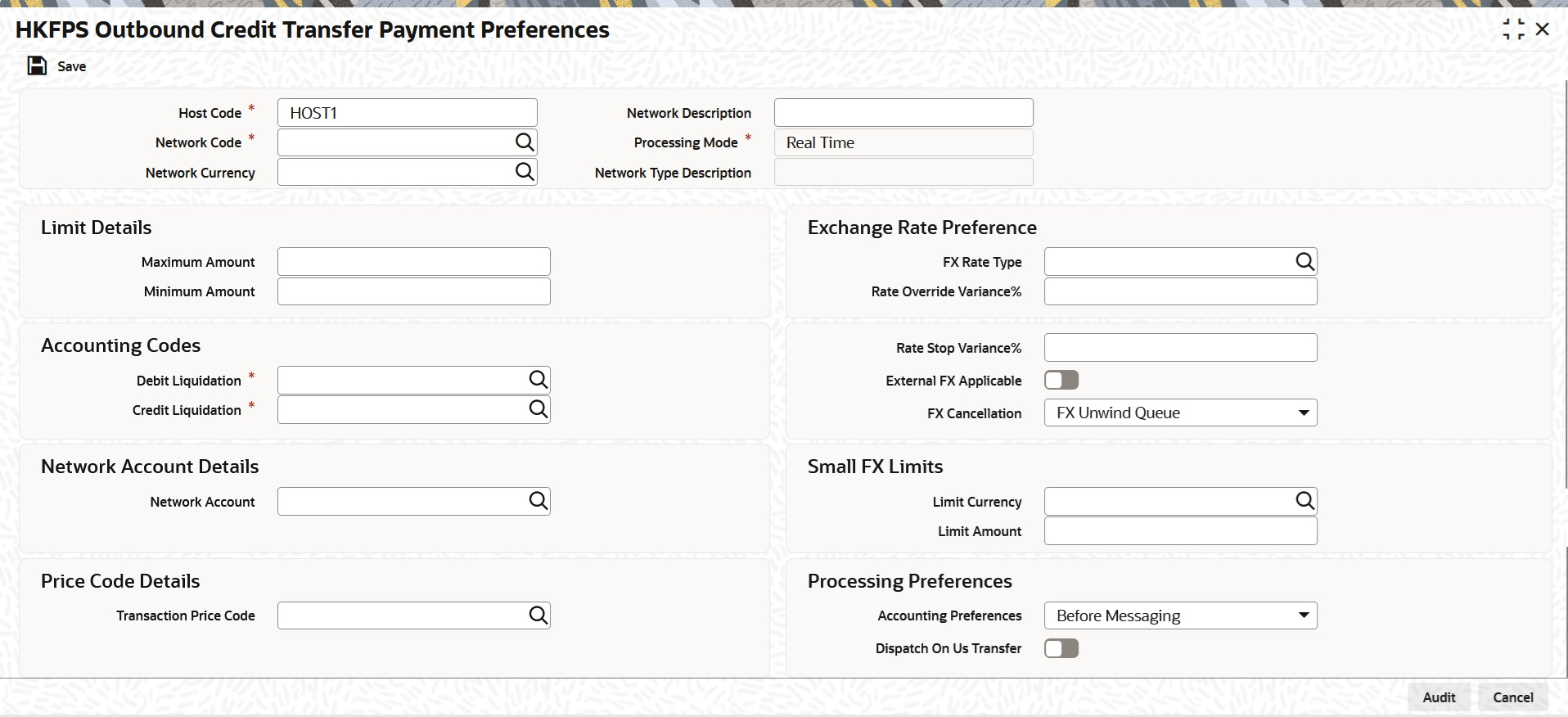Click the Save floppy disk icon
1568x717 pixels.
point(37,66)
